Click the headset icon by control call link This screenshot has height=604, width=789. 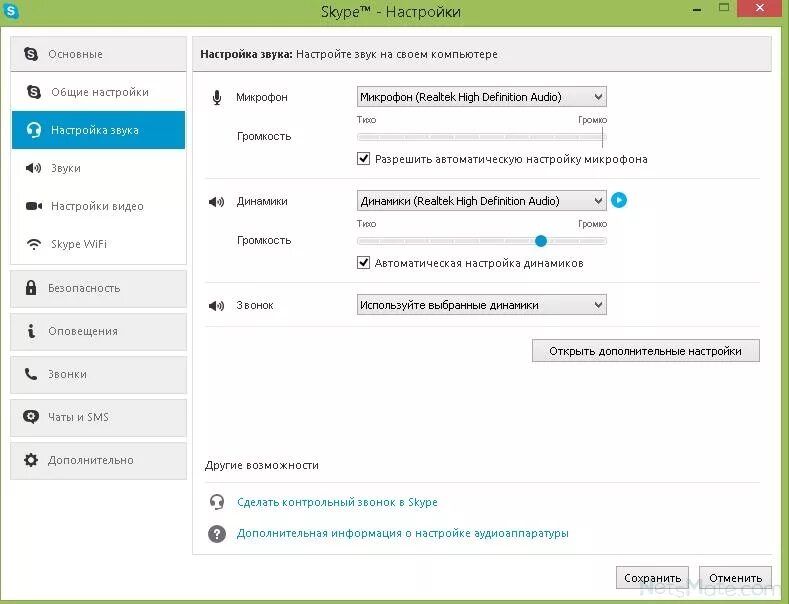pos(217,502)
